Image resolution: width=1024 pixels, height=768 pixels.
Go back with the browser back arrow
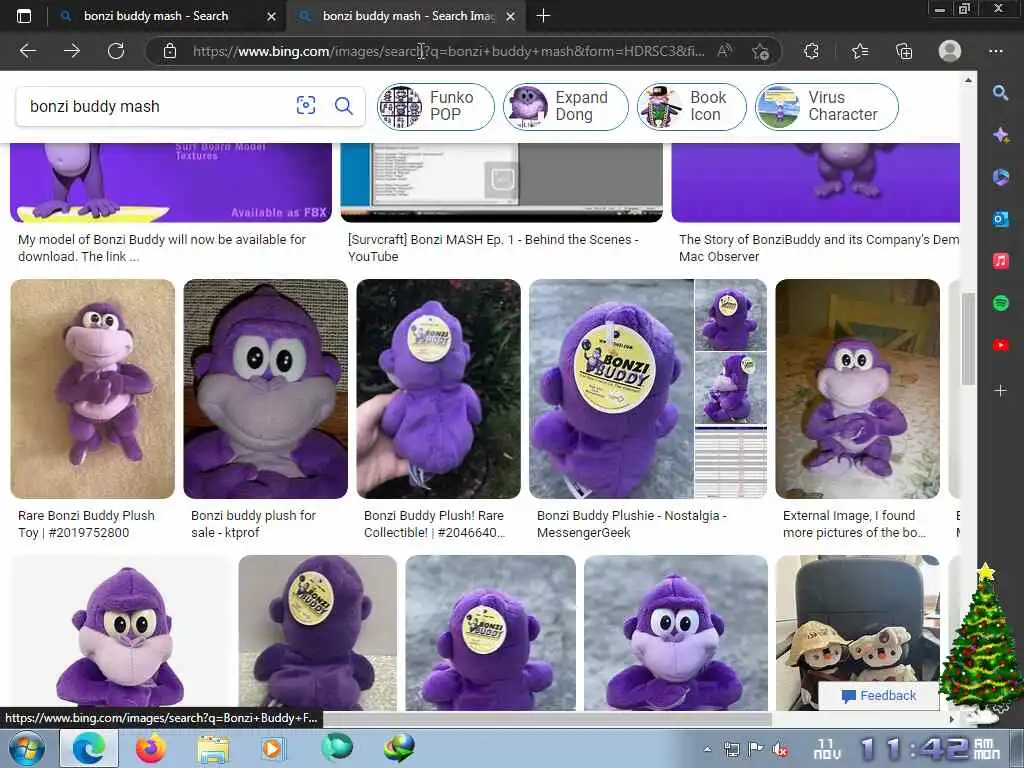tap(27, 51)
